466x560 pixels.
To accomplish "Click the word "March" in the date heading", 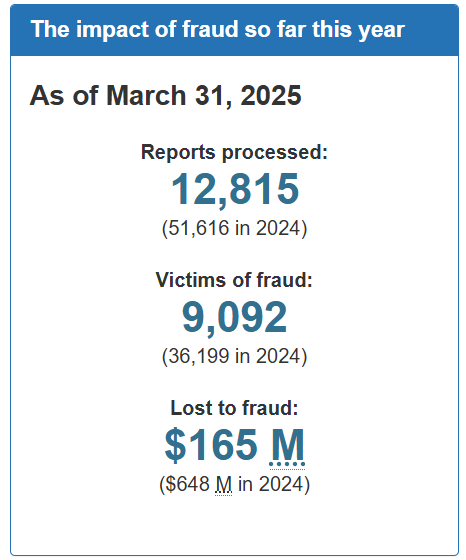I will click(146, 95).
